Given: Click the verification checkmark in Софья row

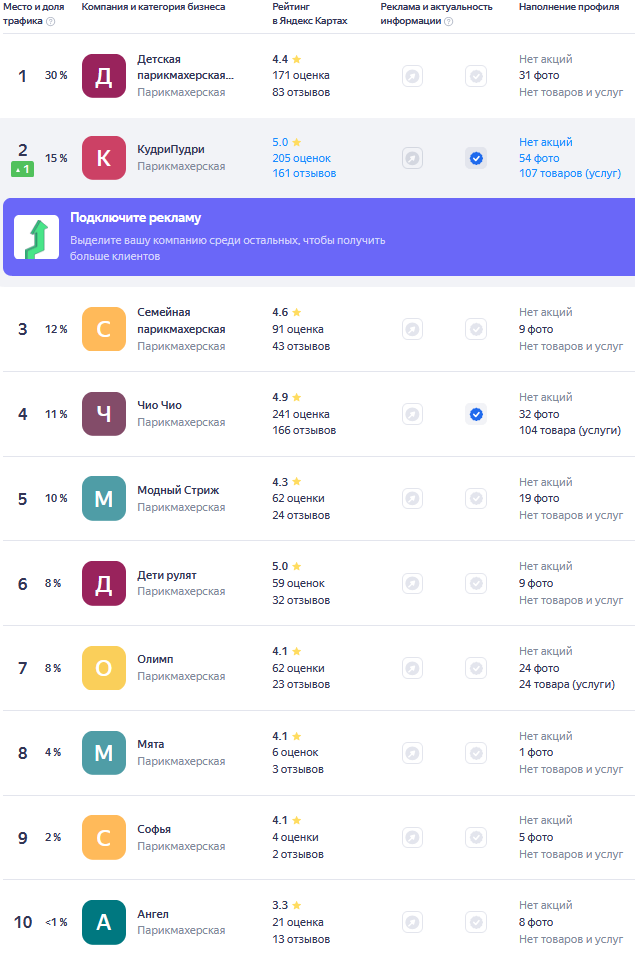Looking at the screenshot, I should tap(476, 838).
